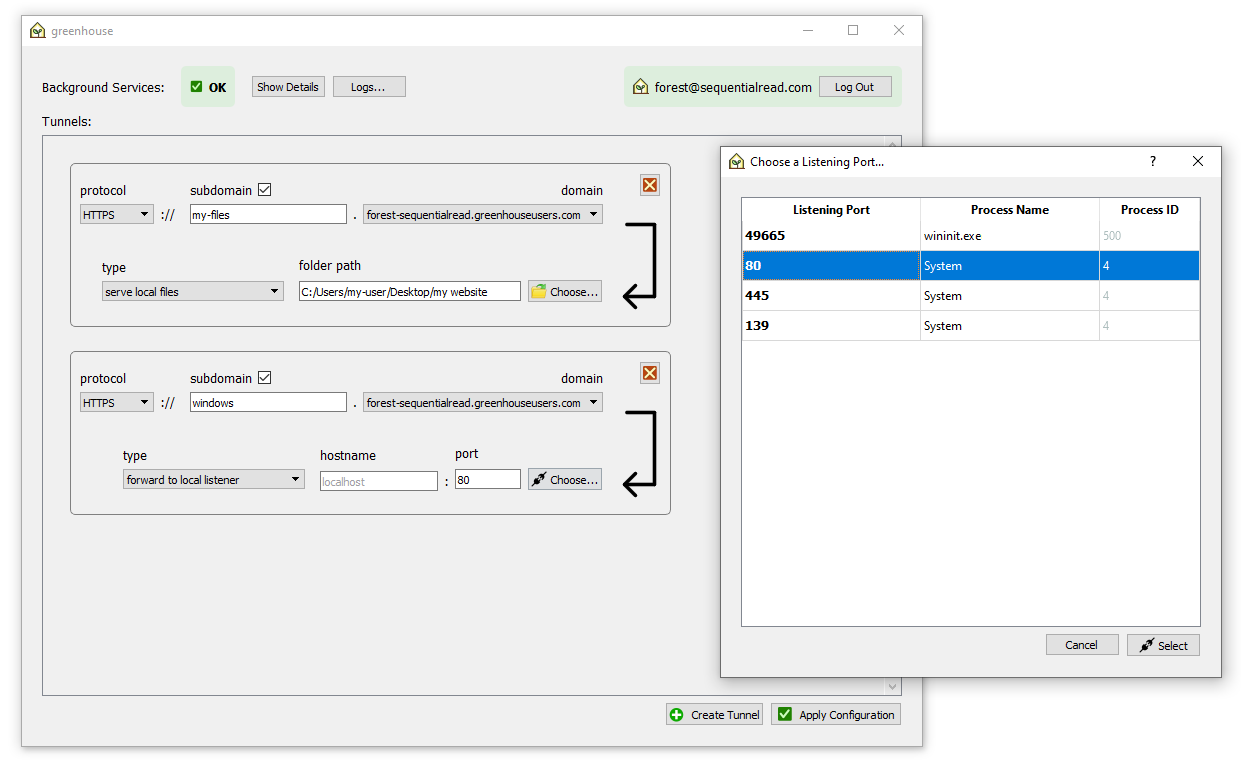1241x763 pixels.
Task: Open protocol dropdown of my-files tunnel
Action: [116, 214]
